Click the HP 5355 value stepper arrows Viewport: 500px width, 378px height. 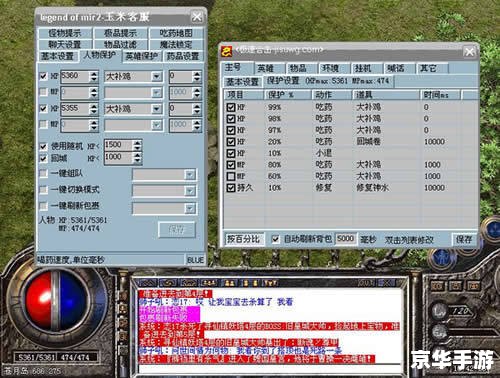[x=94, y=109]
